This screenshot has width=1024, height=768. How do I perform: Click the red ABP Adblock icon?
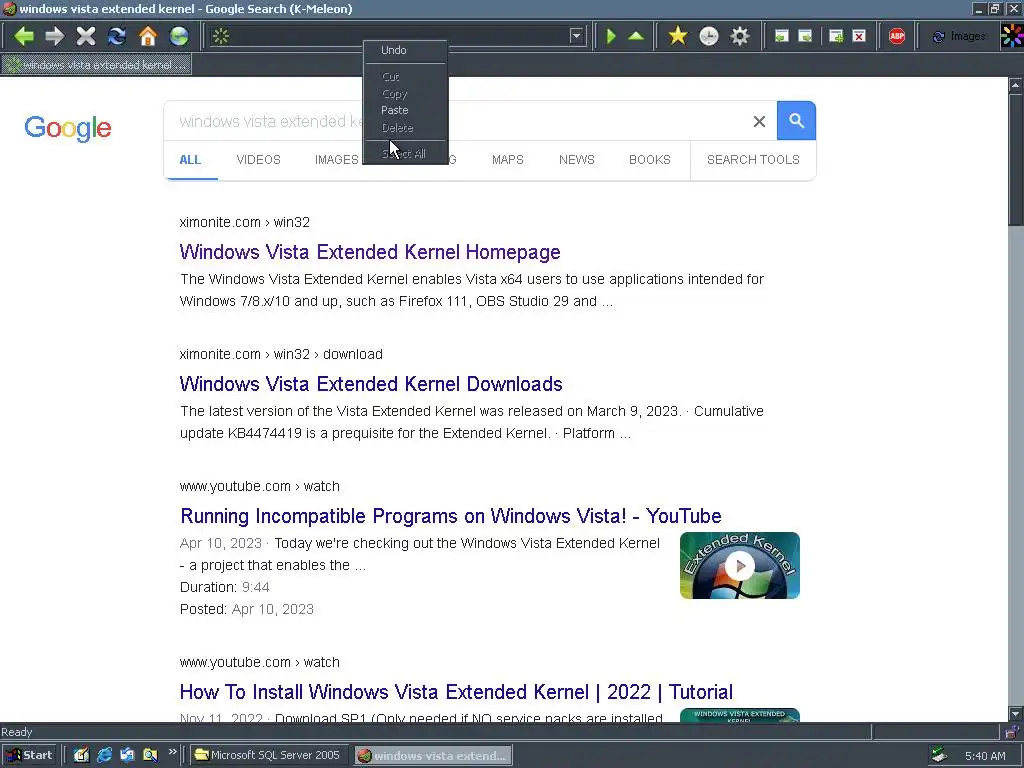coord(897,36)
